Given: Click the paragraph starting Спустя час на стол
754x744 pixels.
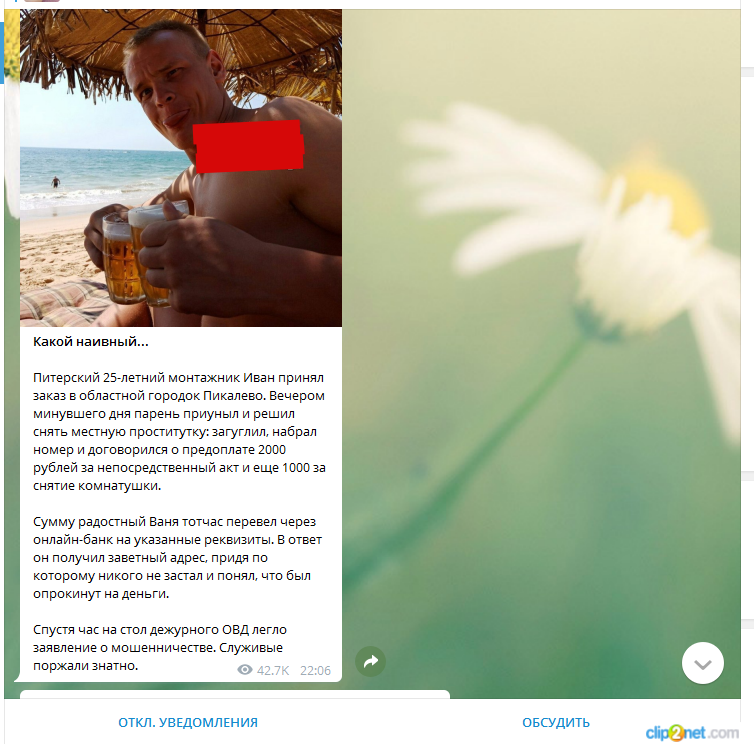Looking at the screenshot, I should pyautogui.click(x=160, y=647).
